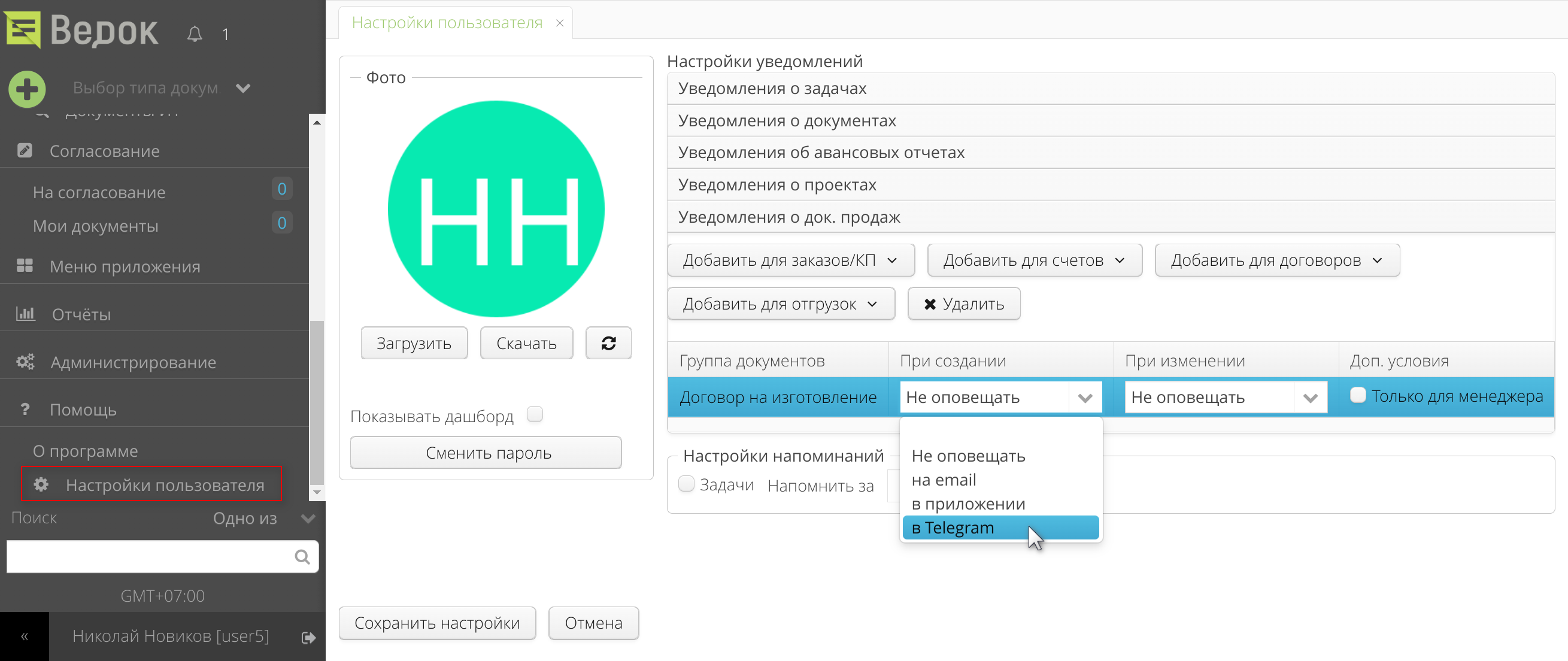Click the logout icon next to username
1568x661 pixels.
click(x=308, y=636)
